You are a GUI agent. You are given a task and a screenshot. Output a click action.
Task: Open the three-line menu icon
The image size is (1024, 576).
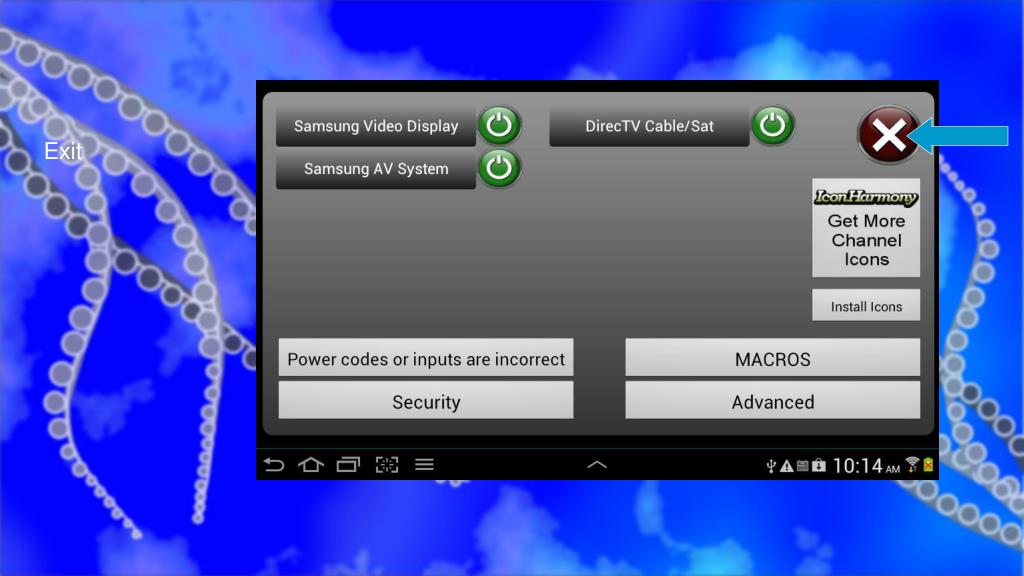click(424, 465)
